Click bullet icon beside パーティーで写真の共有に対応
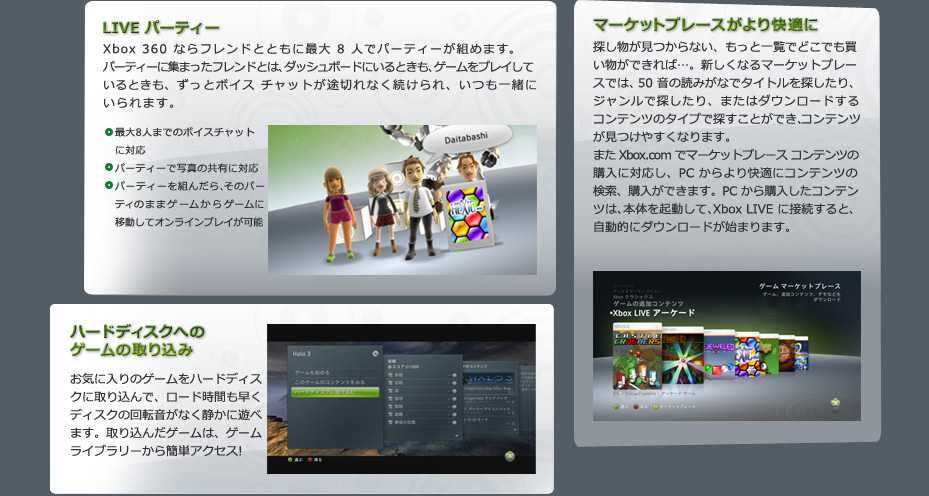 pyautogui.click(x=109, y=167)
